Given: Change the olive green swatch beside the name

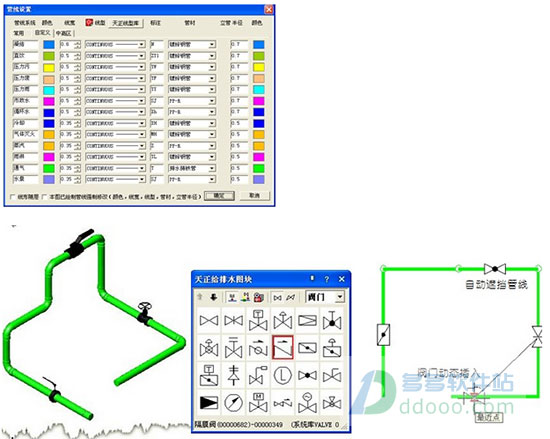Looking at the screenshot, I should (x=49, y=56).
